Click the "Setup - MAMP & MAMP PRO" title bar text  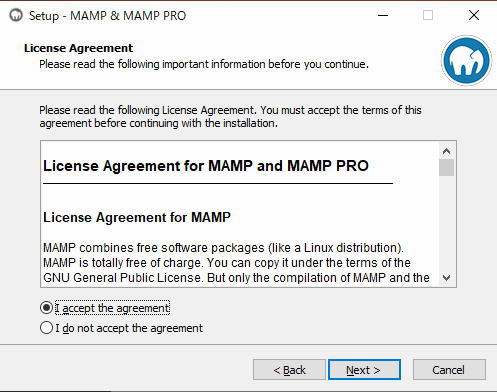point(107,16)
